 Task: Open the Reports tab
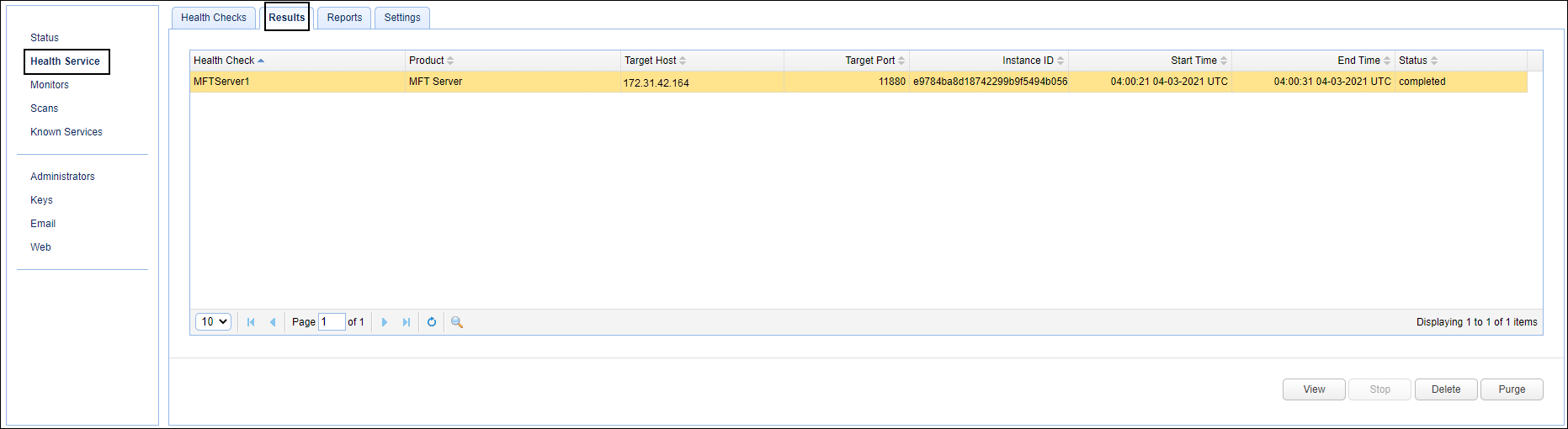click(x=344, y=18)
